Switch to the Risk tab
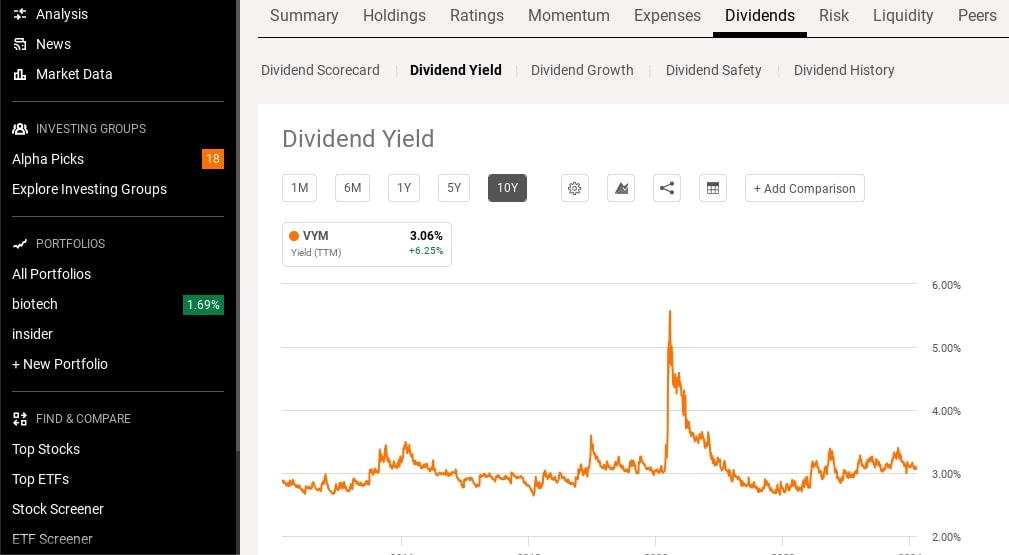The width and height of the screenshot is (1009, 555). tap(833, 15)
